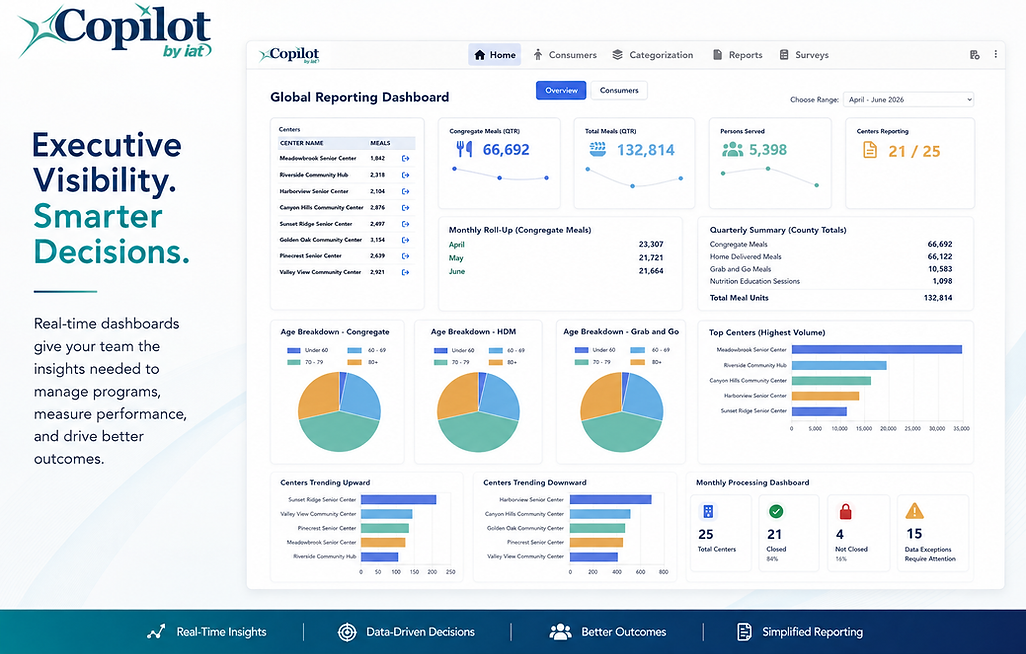Click Nutrition Education Sessions summary row
1026x654 pixels.
point(831,281)
